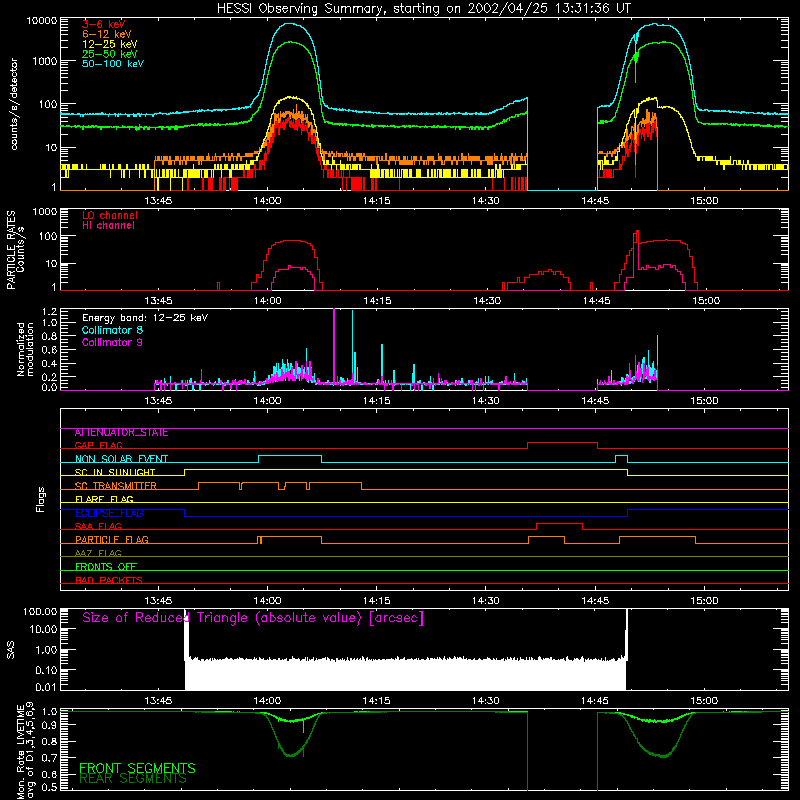Click the first 50-100 keV cyan peak

click(x=290, y=24)
